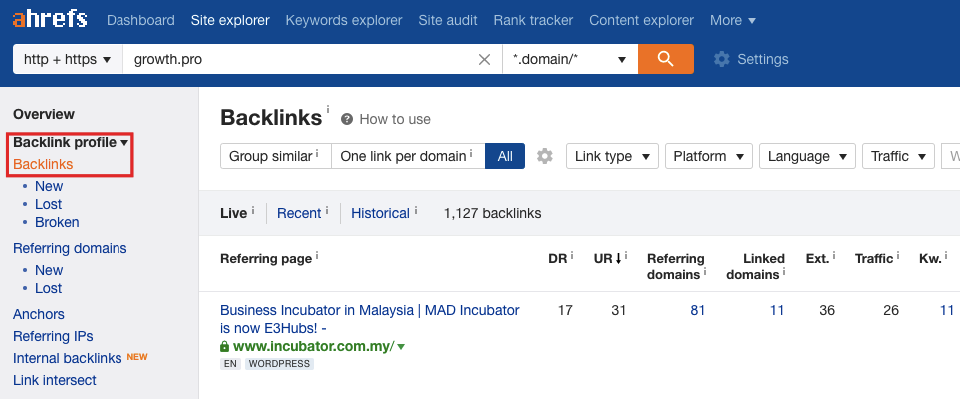
Task: Open Settings gear next to search bar
Action: pyautogui.click(x=722, y=59)
